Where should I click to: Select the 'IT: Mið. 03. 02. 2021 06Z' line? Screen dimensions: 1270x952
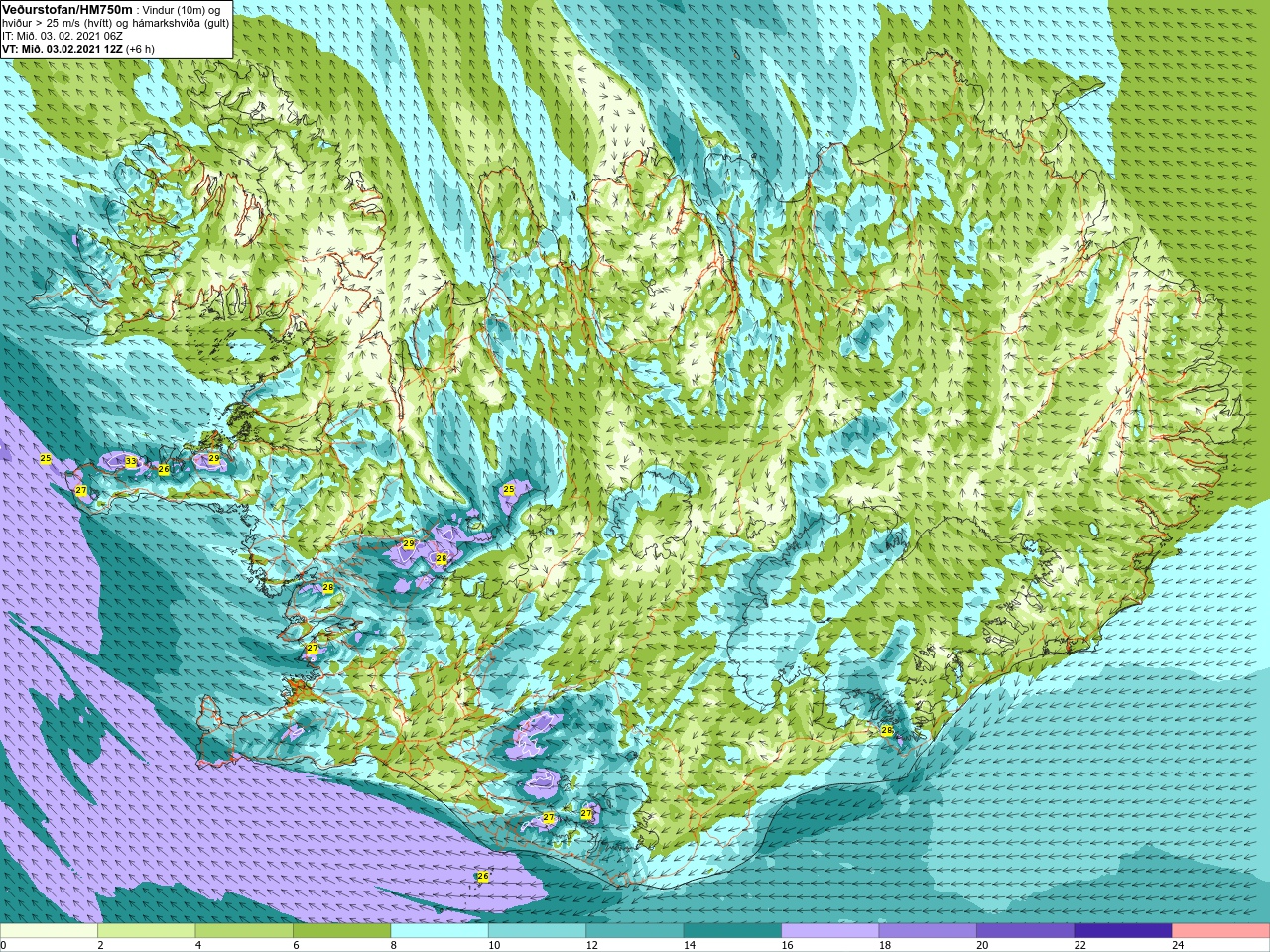coord(62,36)
